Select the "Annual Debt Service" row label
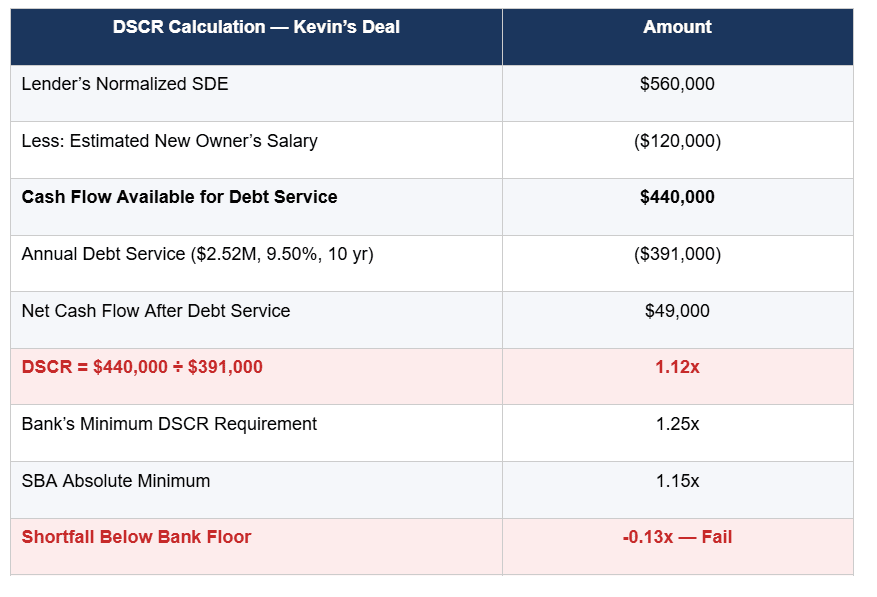 pos(197,254)
